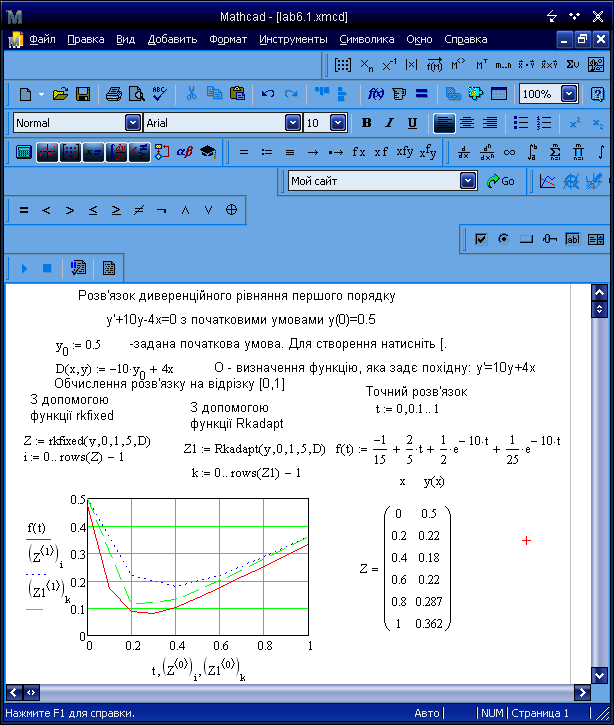The height and width of the screenshot is (725, 614).
Task: Expand the Мой сайт address dropdown
Action: pyautogui.click(x=468, y=181)
